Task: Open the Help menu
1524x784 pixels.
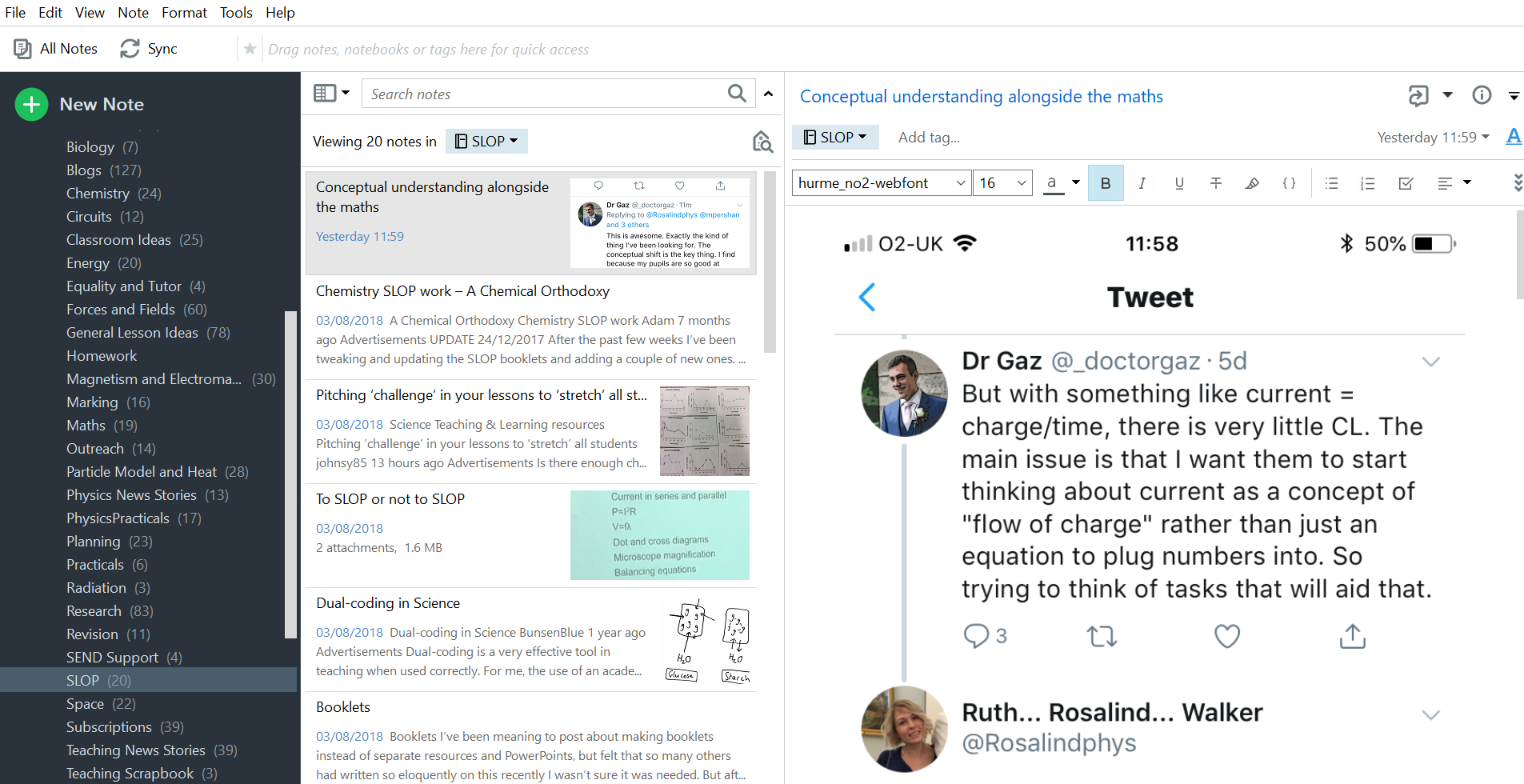Action: click(x=280, y=13)
